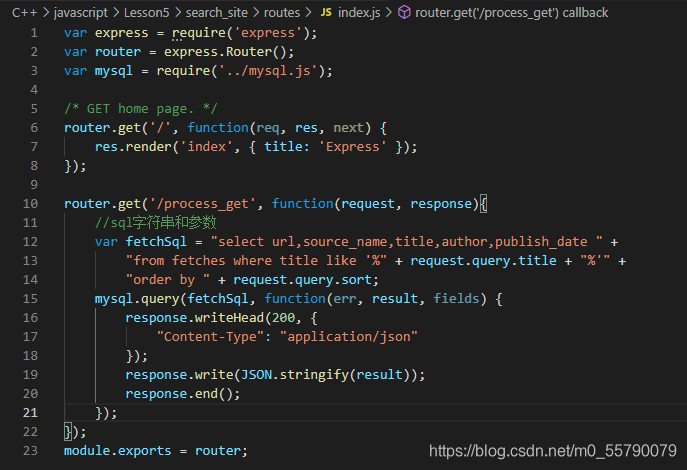The width and height of the screenshot is (687, 470).
Task: Click 'request.query.sort' on line 14
Action: coord(302,280)
